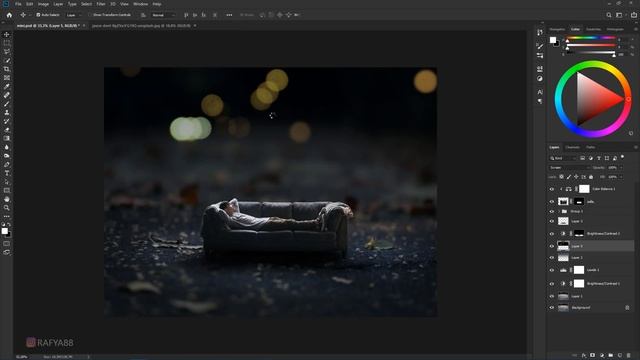Open the File menu
This screenshot has height=360, width=640.
pyautogui.click(x=18, y=4)
